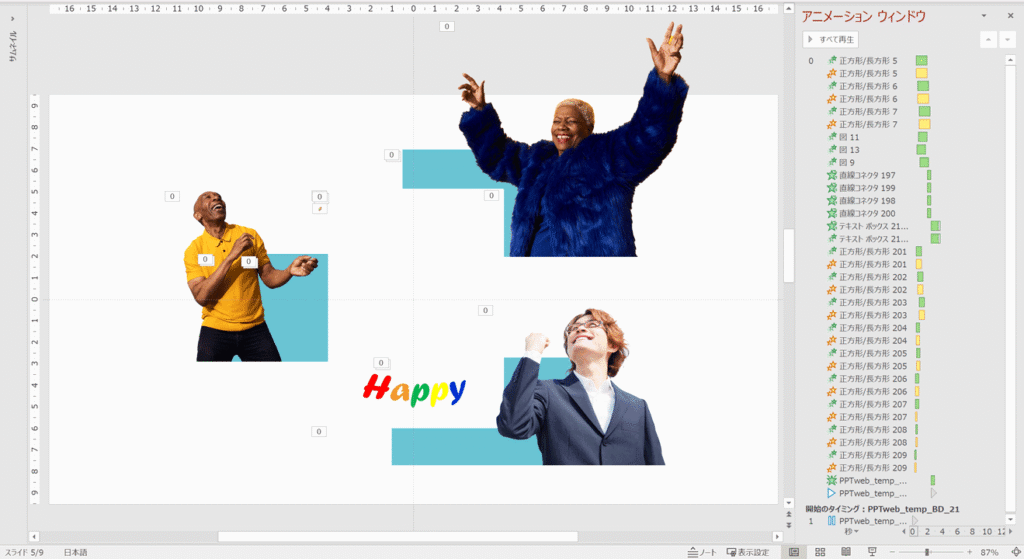The image size is (1024, 559).
Task: Click the すべて再生 play all button
Action: (x=832, y=40)
